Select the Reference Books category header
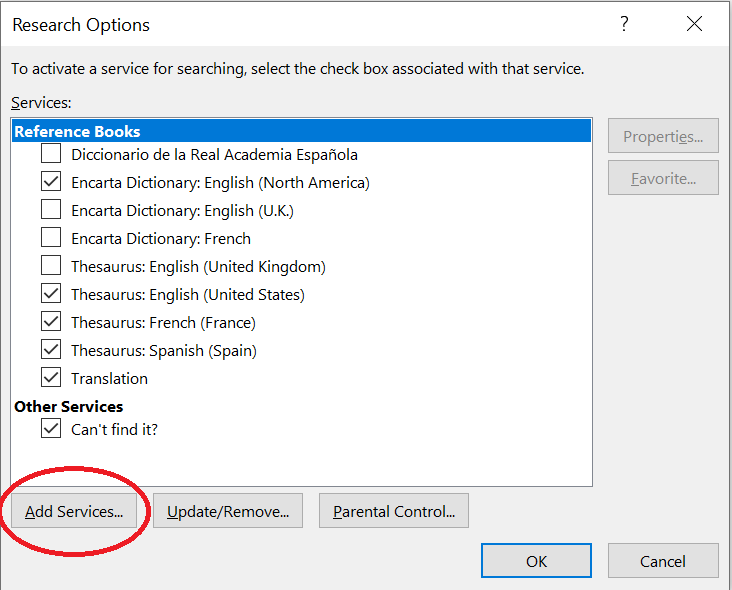732x590 pixels. [x=302, y=131]
